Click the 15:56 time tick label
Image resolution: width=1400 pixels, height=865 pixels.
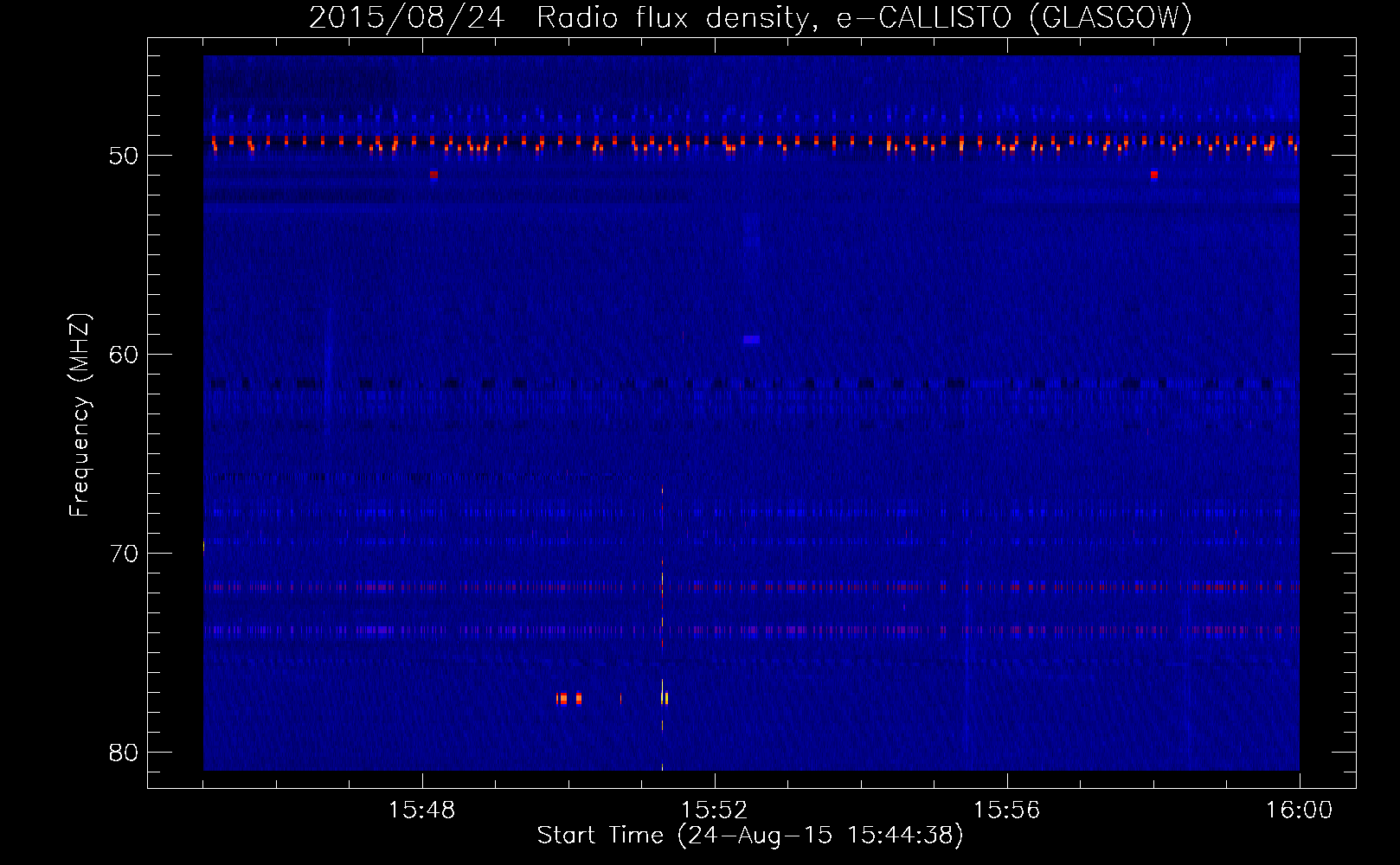pyautogui.click(x=1006, y=811)
